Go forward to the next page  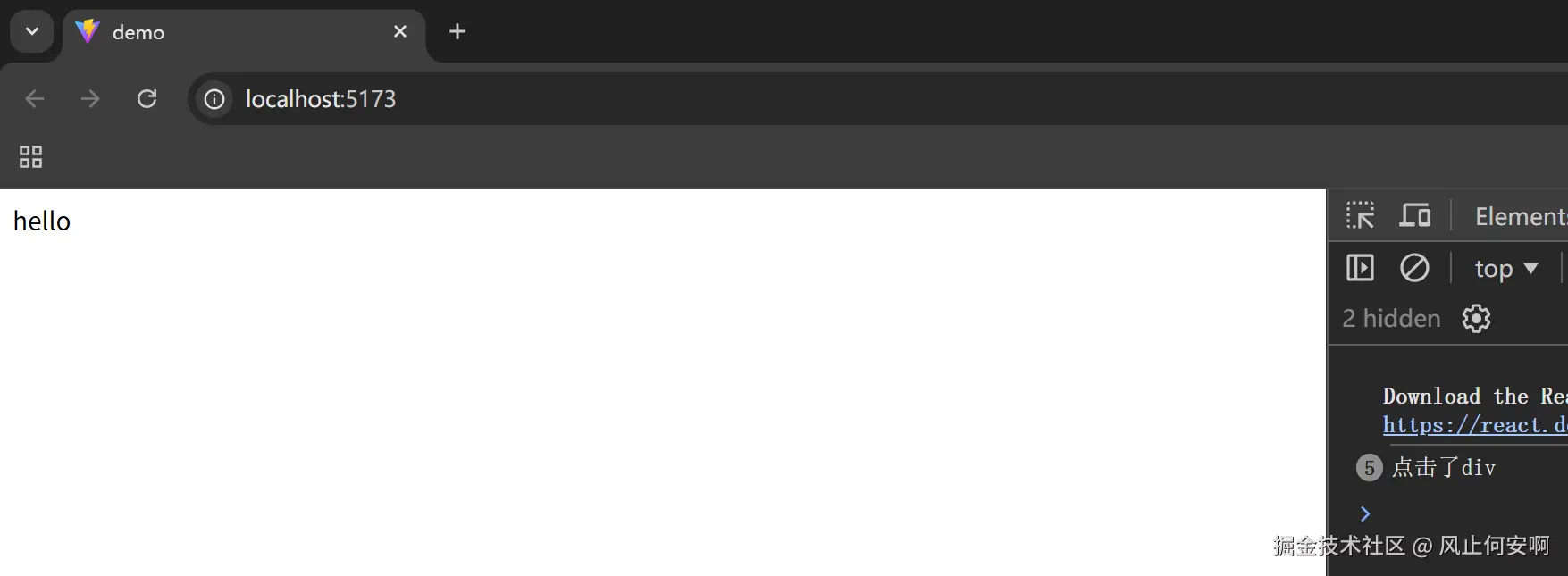pos(90,98)
